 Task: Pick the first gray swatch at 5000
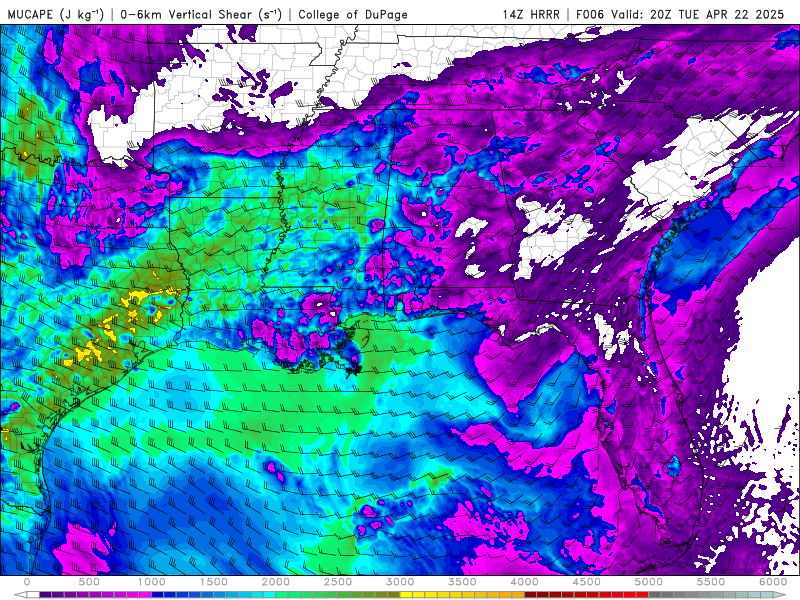[655, 594]
